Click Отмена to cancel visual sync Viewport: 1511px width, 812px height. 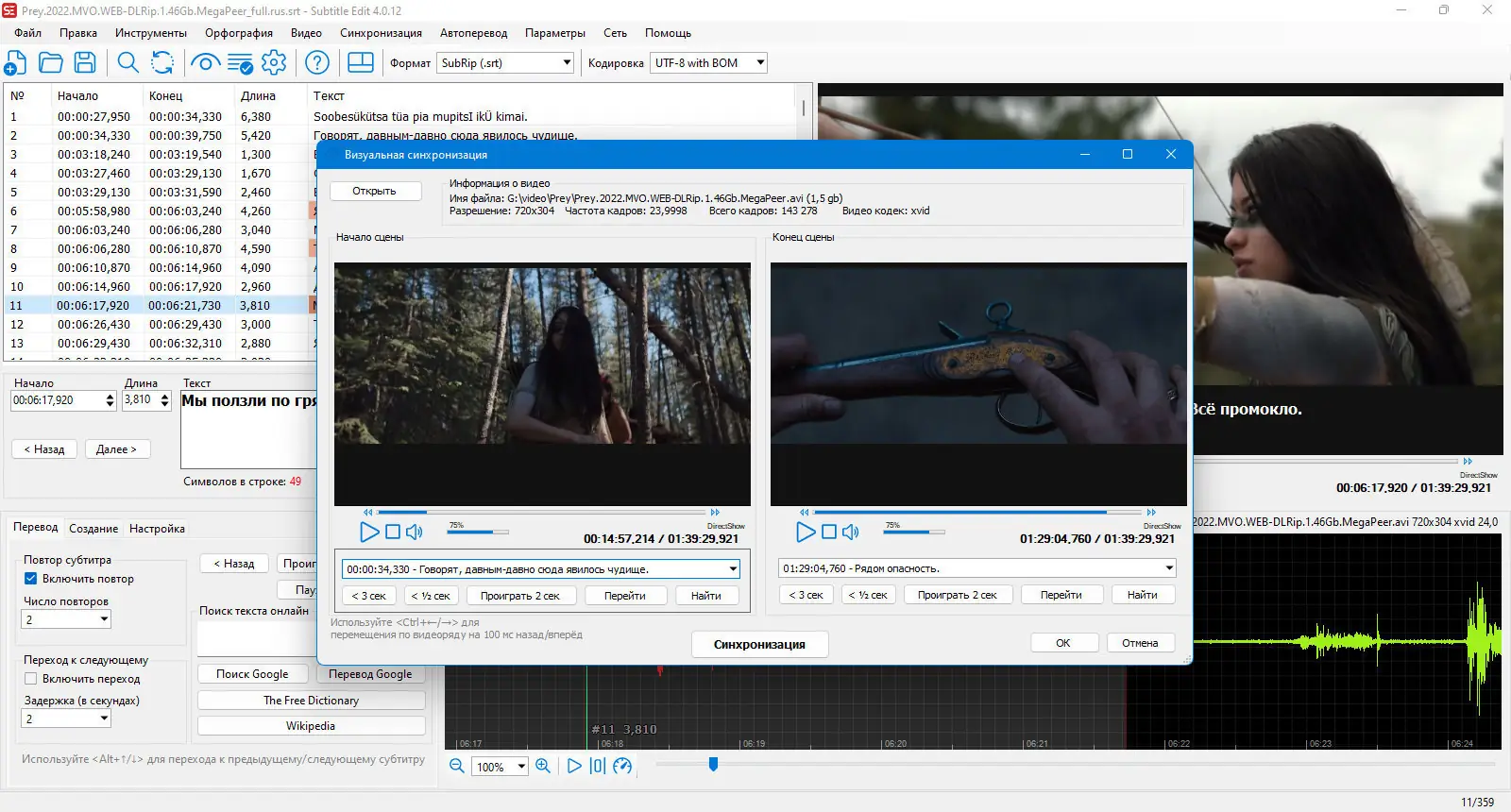(x=1140, y=643)
